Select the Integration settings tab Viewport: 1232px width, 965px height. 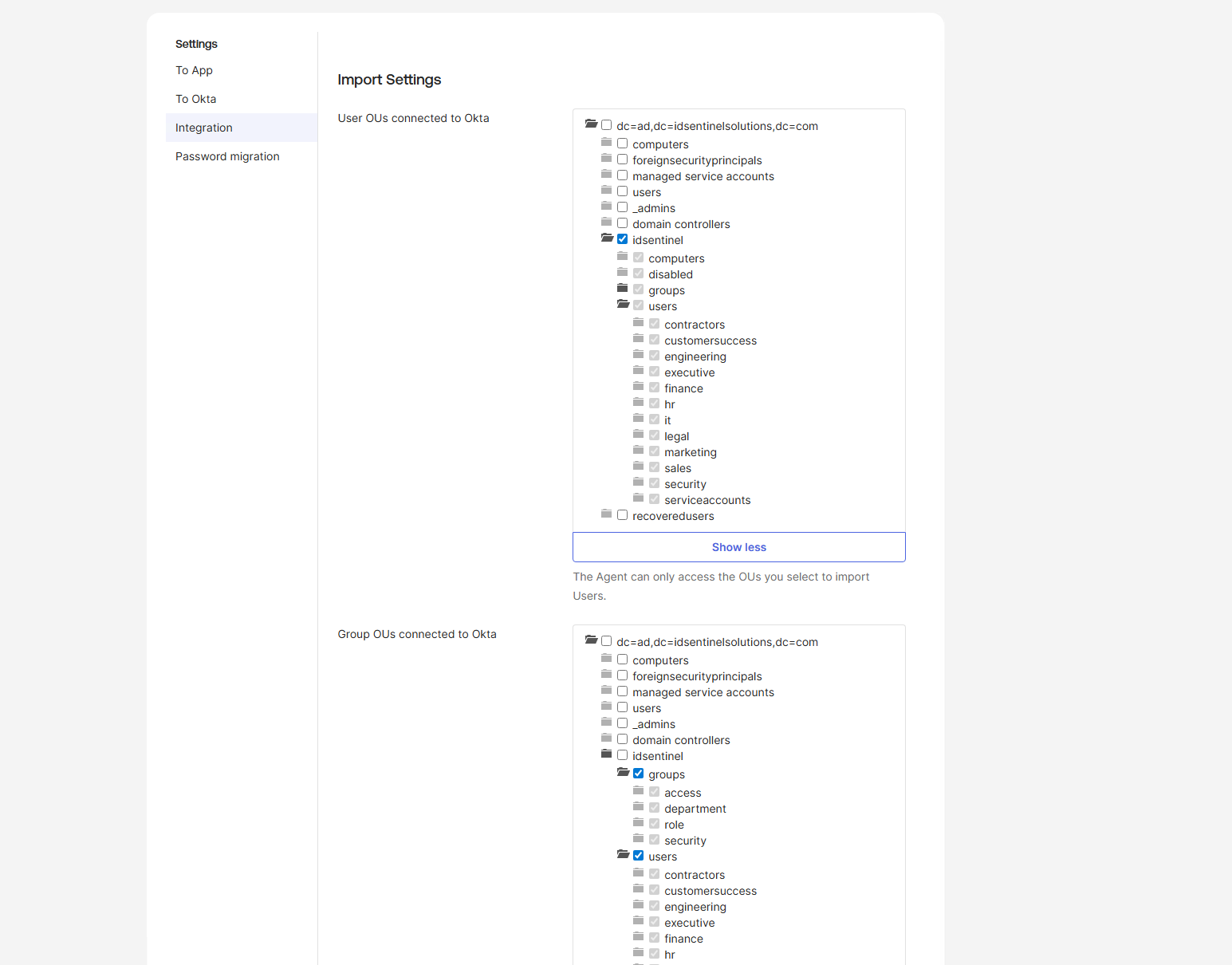pos(241,128)
